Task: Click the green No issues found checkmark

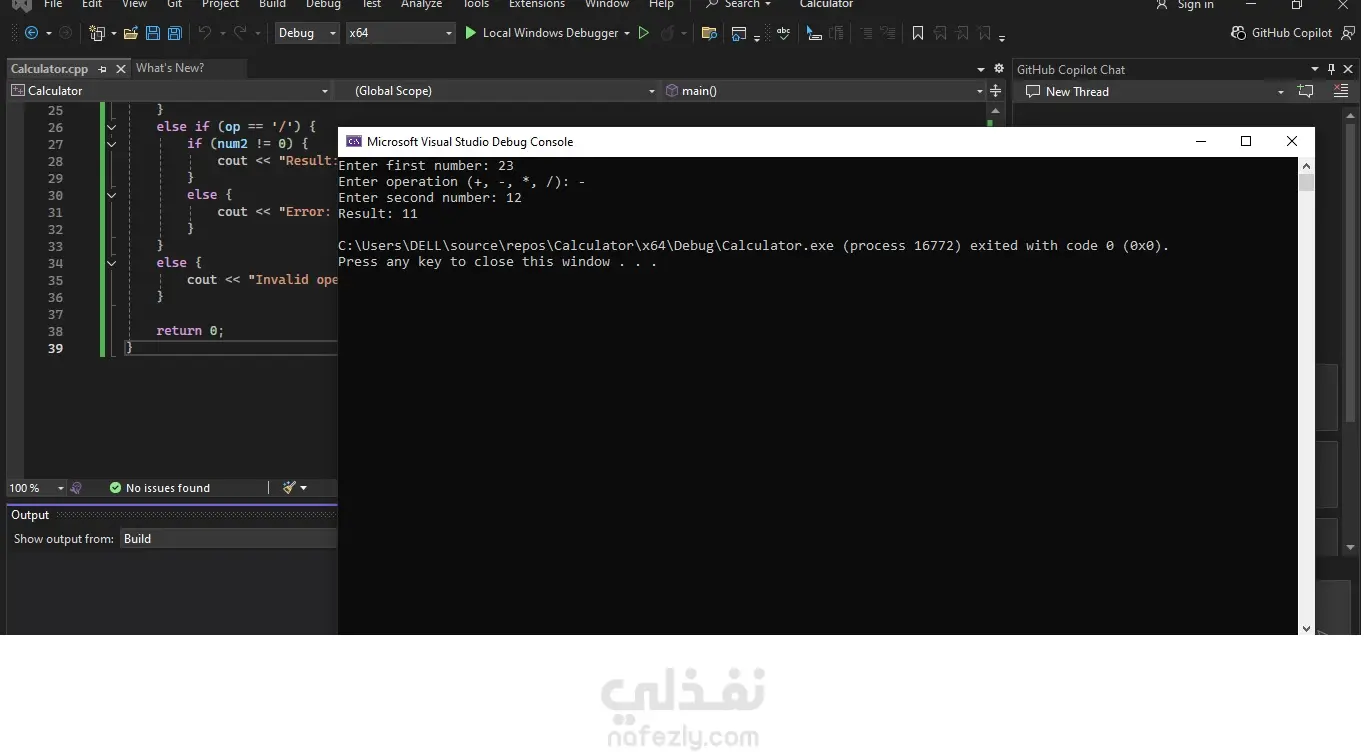Action: click(x=115, y=488)
